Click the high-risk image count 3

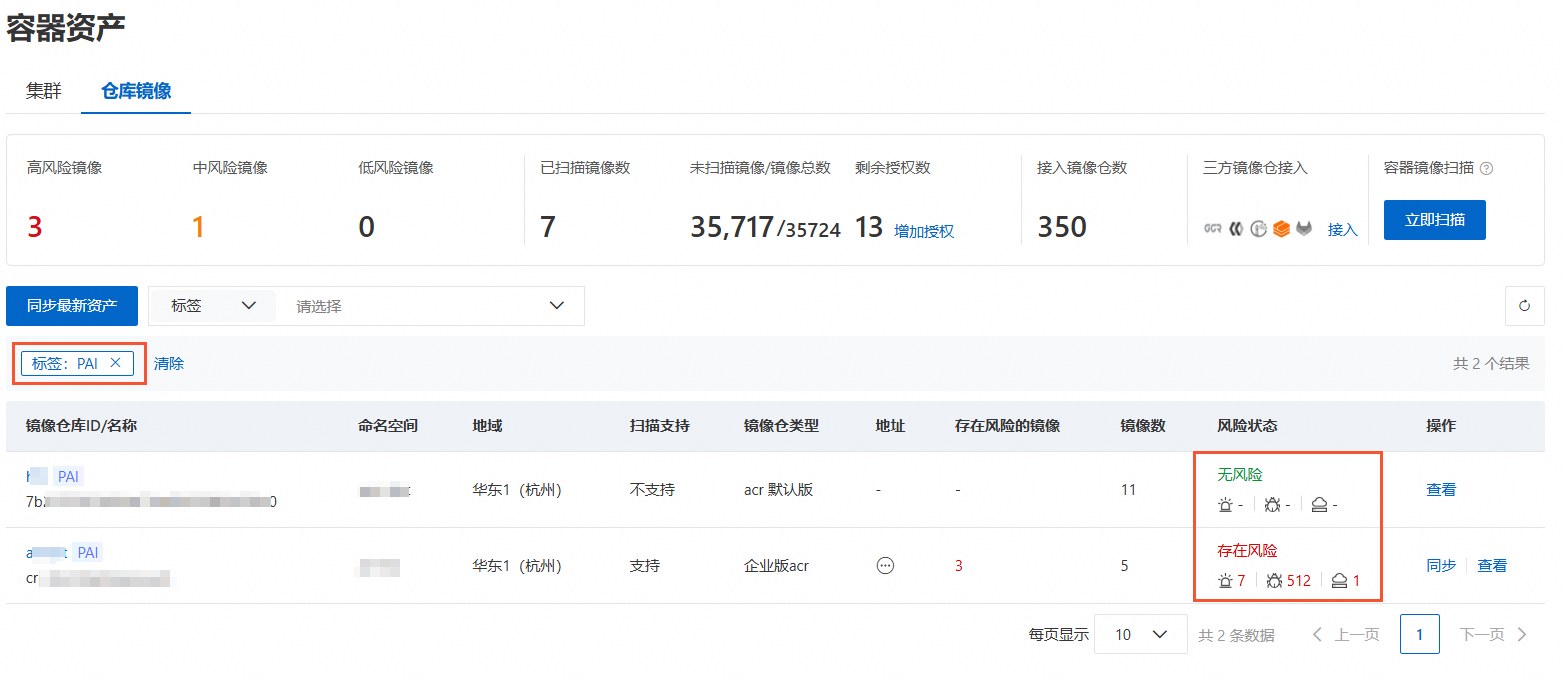[x=35, y=228]
